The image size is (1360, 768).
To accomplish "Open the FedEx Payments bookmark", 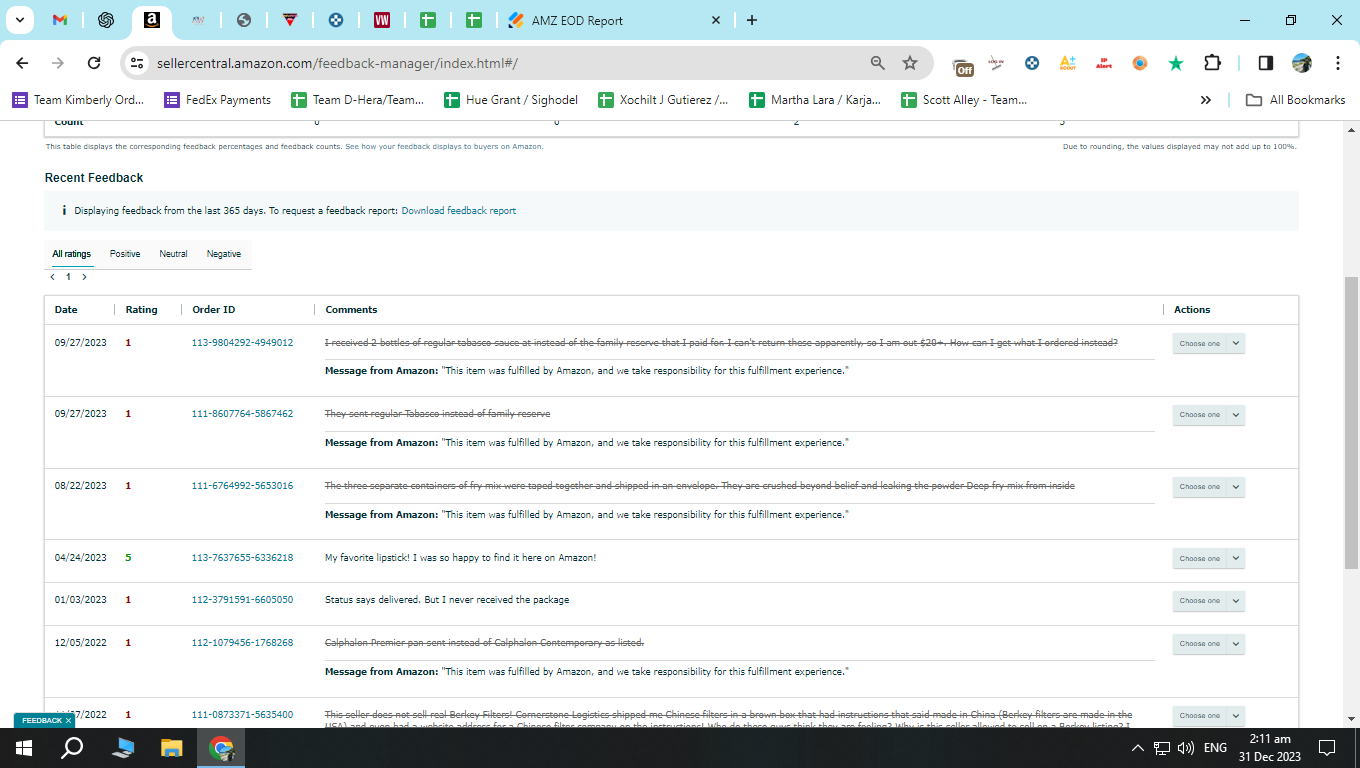I will (x=218, y=100).
